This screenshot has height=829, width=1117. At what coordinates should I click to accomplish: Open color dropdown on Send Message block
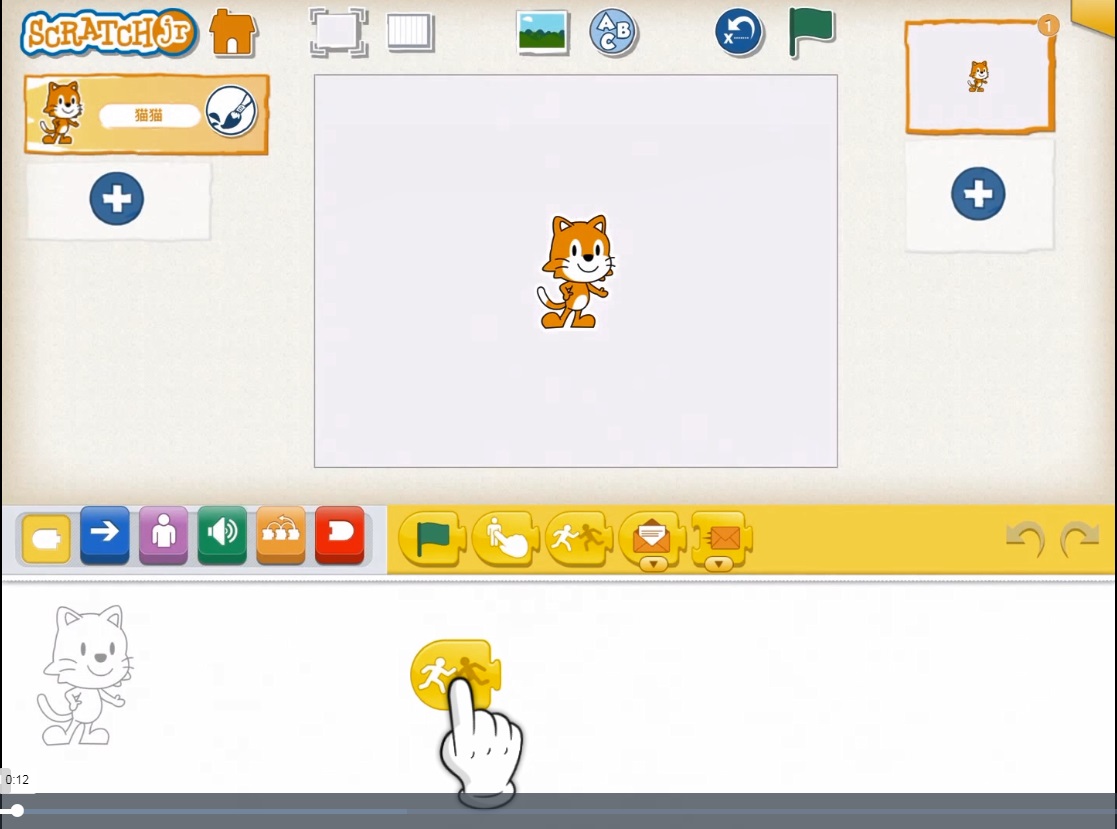pos(719,563)
